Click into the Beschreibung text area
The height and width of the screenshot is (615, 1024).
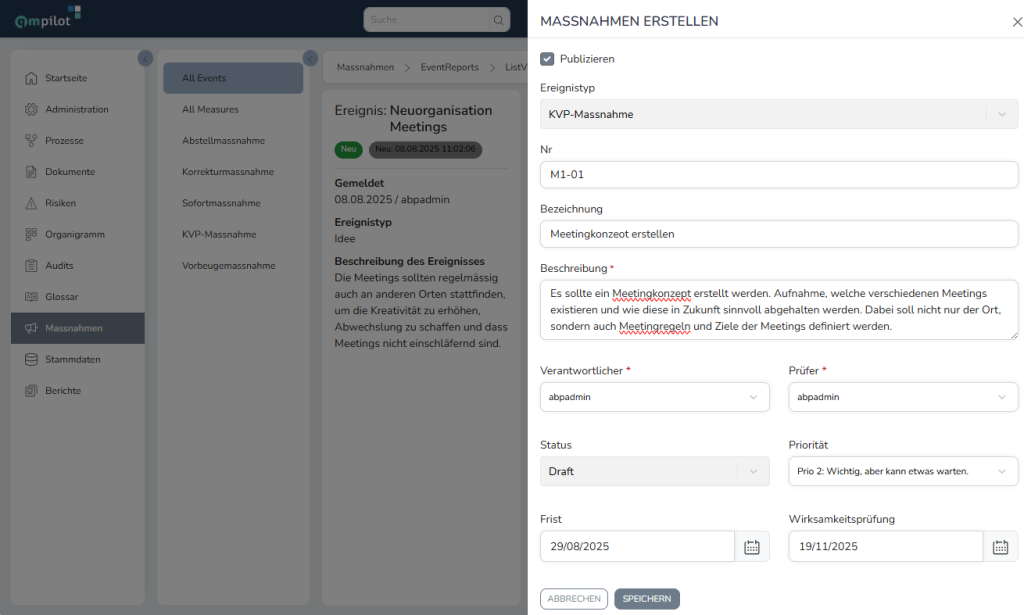pos(778,310)
